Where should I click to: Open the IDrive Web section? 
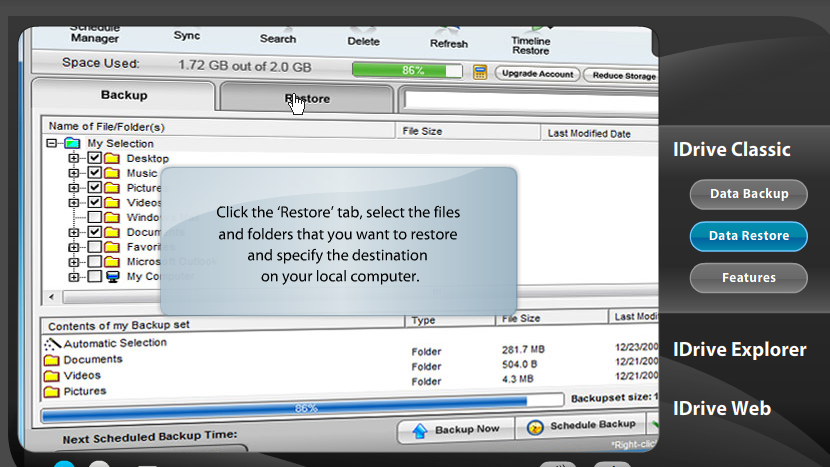click(x=721, y=409)
